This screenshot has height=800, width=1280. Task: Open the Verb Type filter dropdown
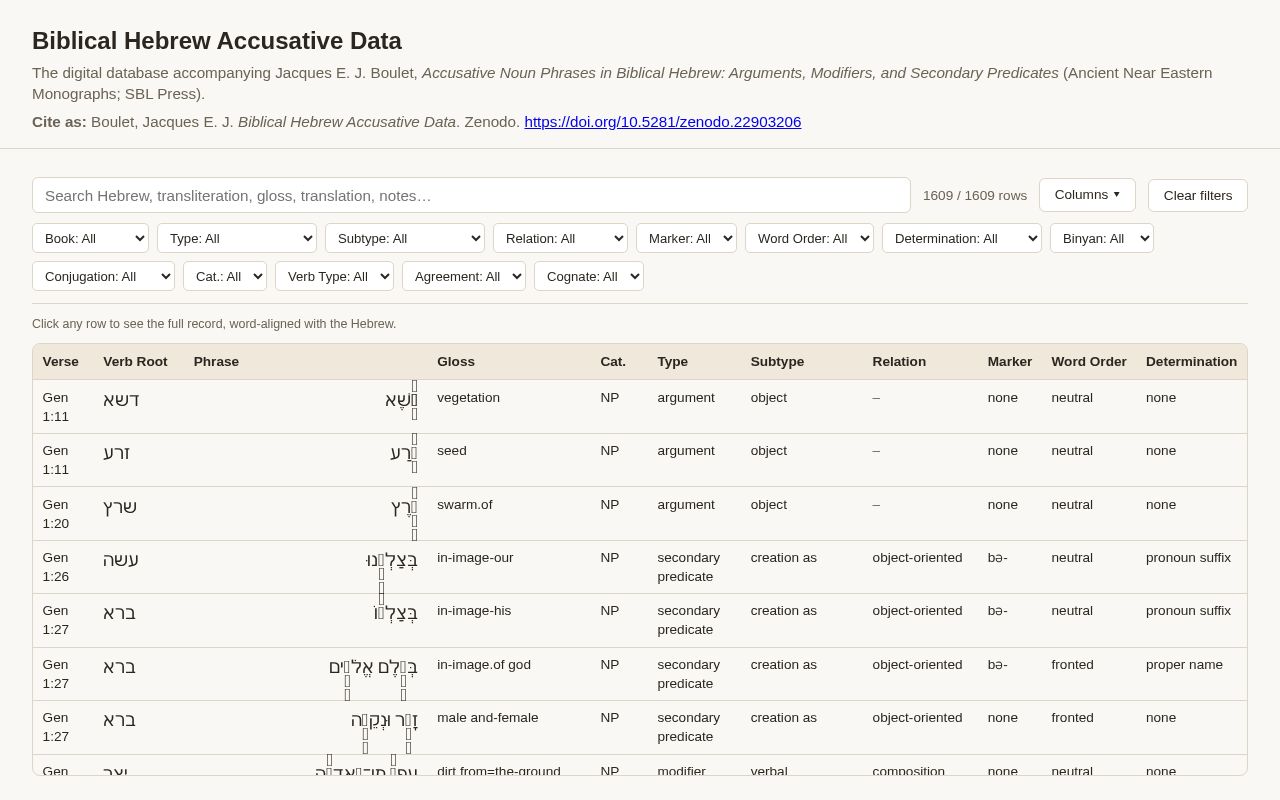click(x=334, y=276)
